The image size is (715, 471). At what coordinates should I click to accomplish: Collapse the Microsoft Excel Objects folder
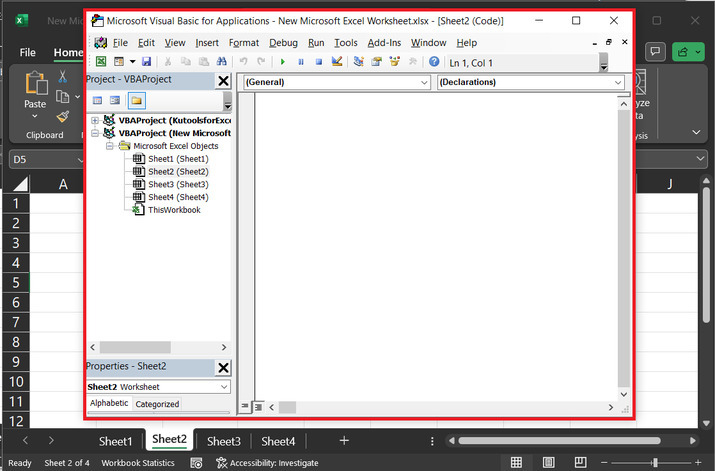tap(110, 146)
